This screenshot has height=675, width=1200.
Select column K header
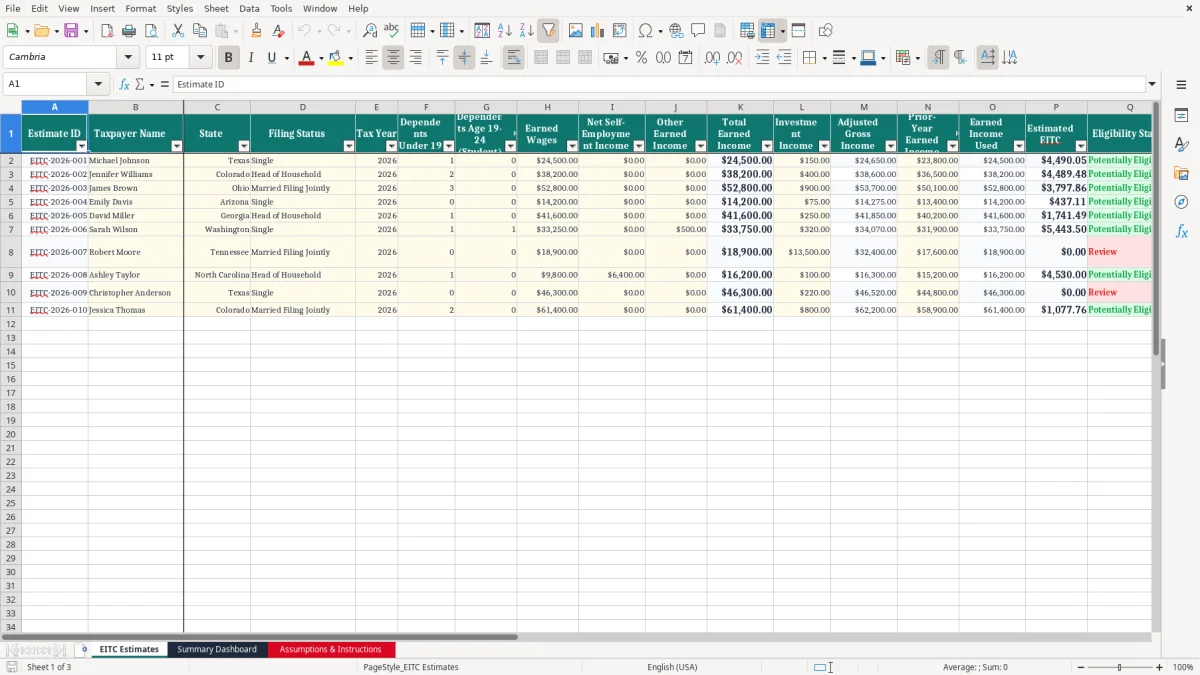click(740, 107)
